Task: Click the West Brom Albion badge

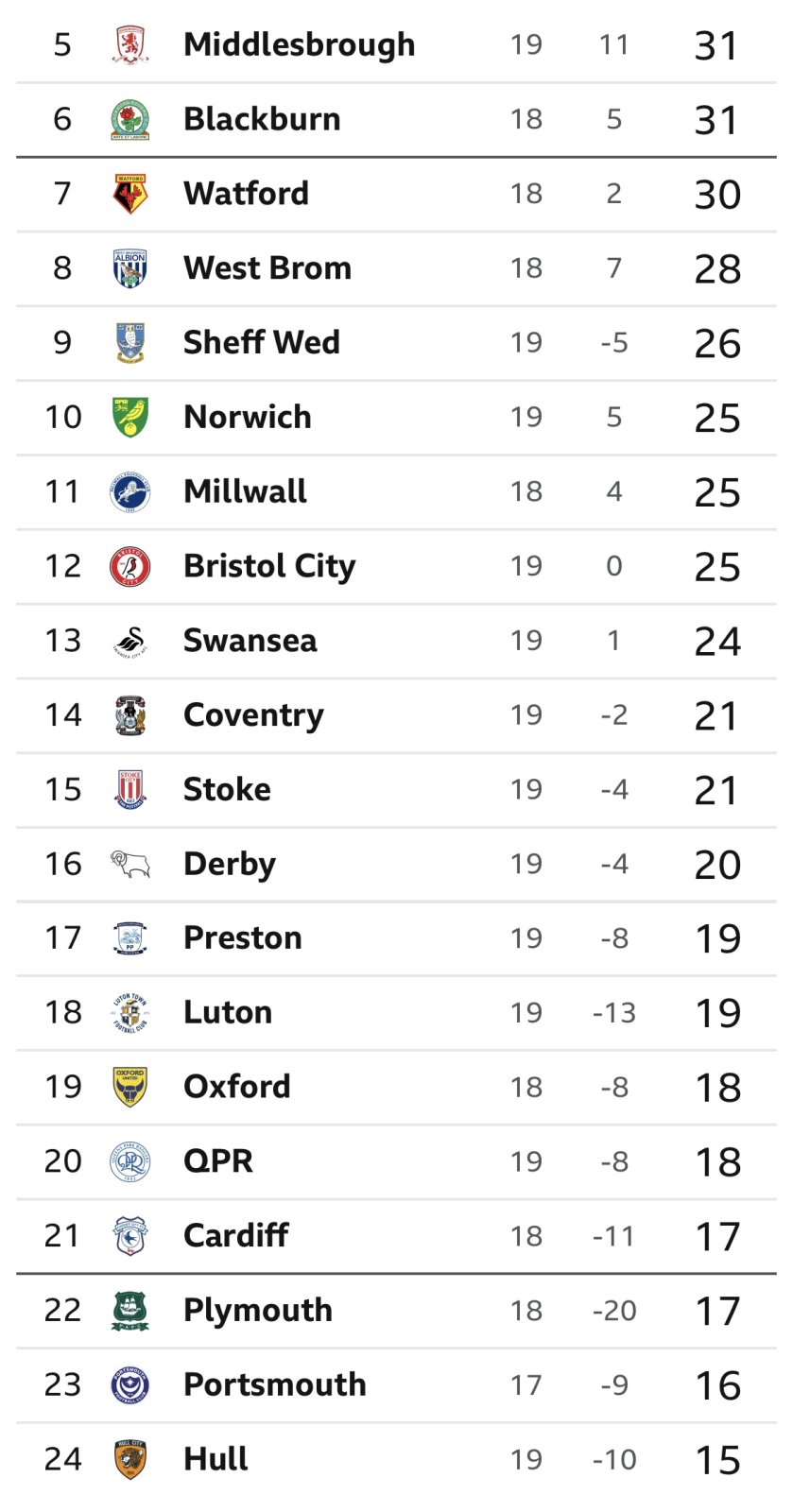Action: [x=130, y=268]
